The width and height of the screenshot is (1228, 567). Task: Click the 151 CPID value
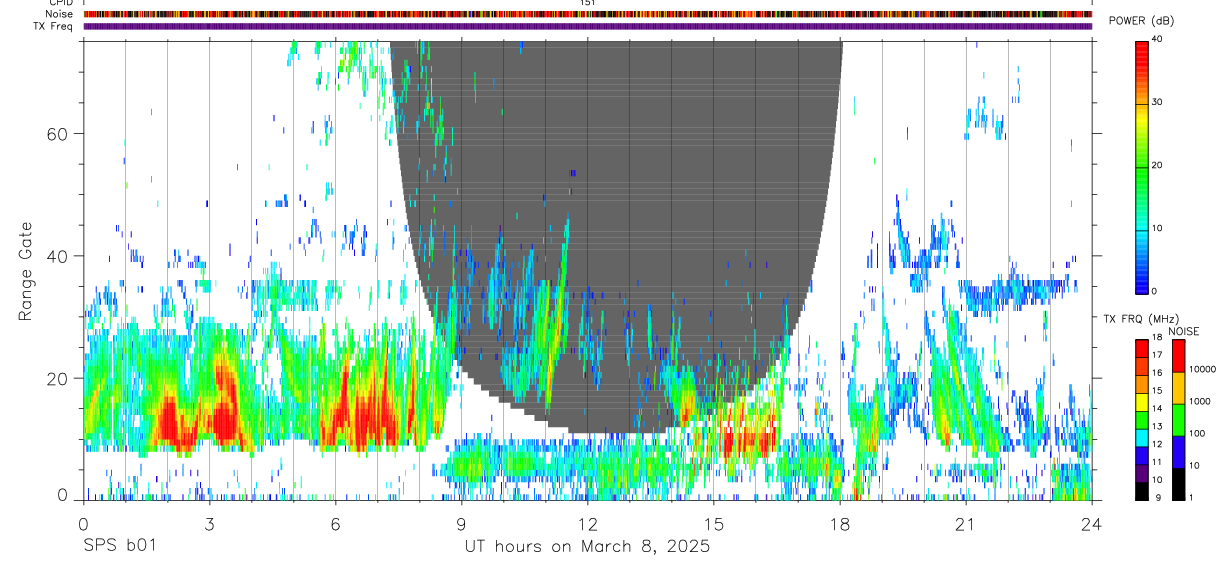coord(587,3)
